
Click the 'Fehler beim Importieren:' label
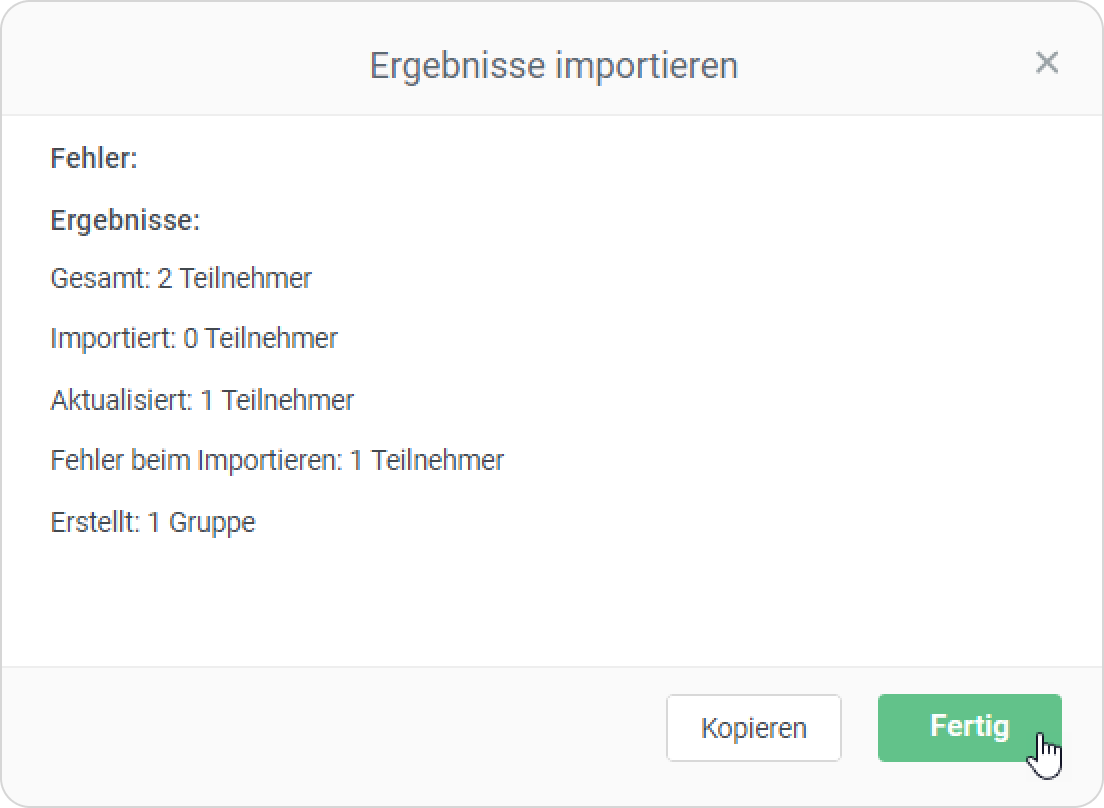[196, 461]
